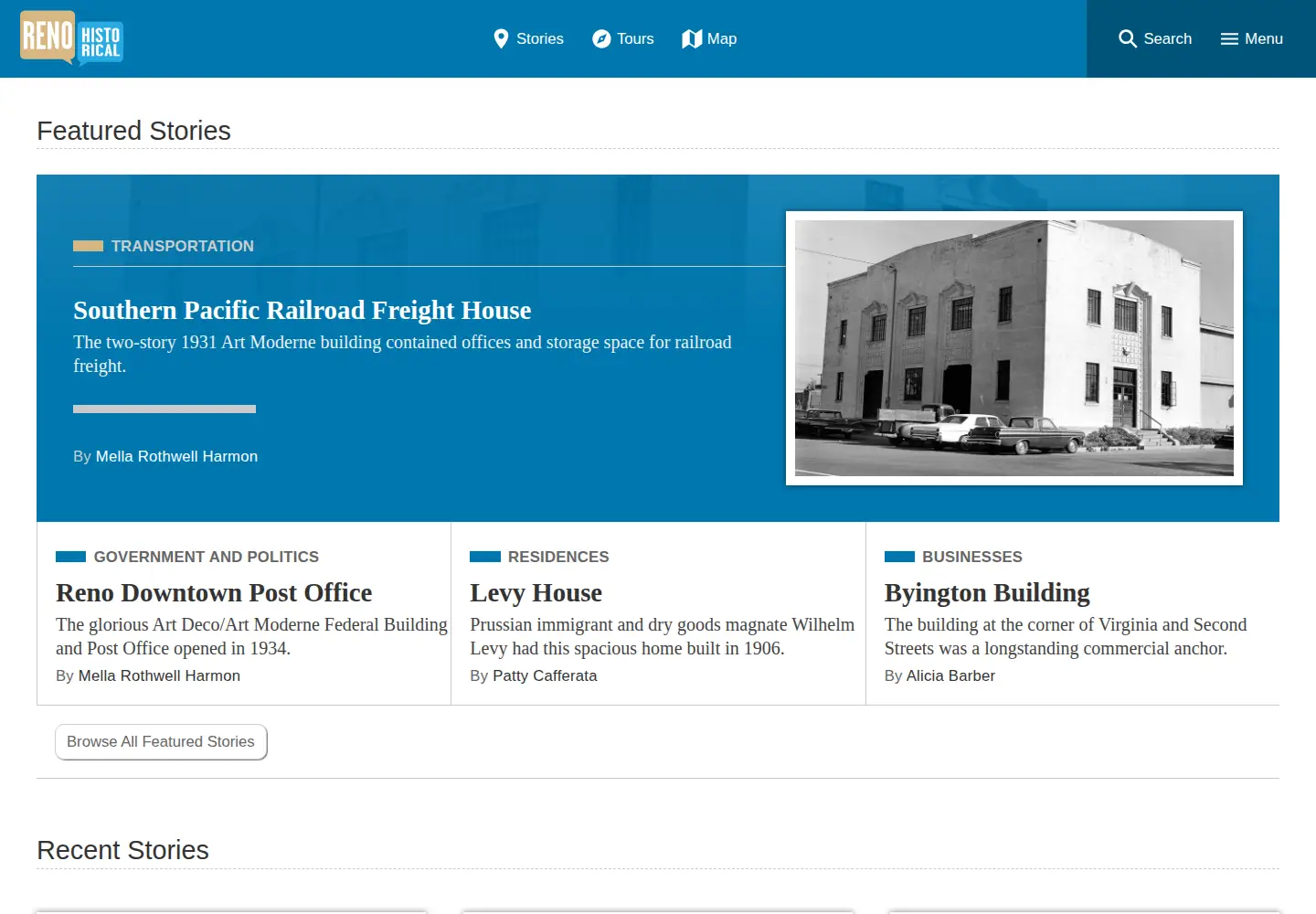The width and height of the screenshot is (1316, 914).
Task: Open the Search label in header
Action: coord(1168,38)
